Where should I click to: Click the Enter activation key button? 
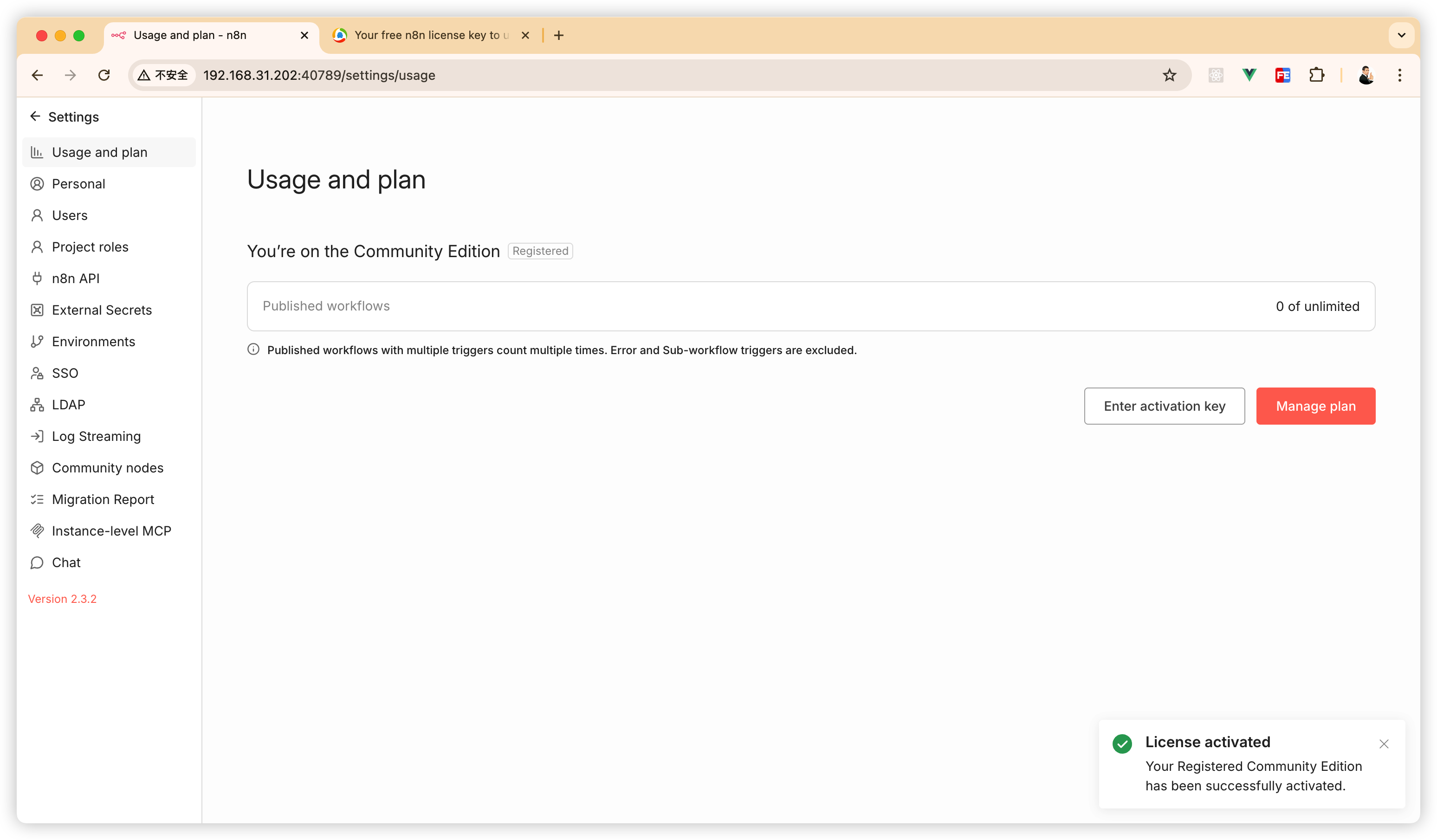[1164, 406]
